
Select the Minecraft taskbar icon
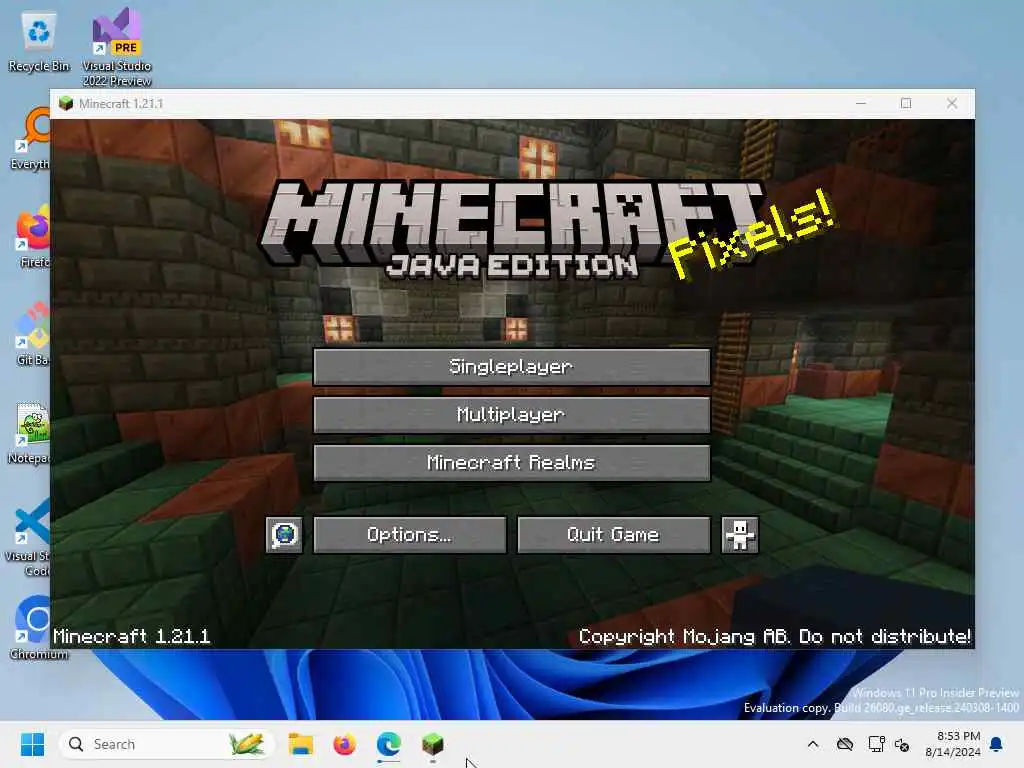point(432,744)
